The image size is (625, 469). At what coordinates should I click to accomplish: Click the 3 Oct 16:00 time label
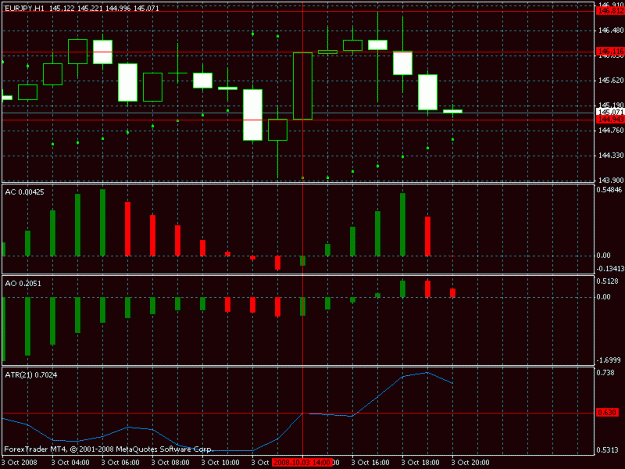click(x=370, y=463)
